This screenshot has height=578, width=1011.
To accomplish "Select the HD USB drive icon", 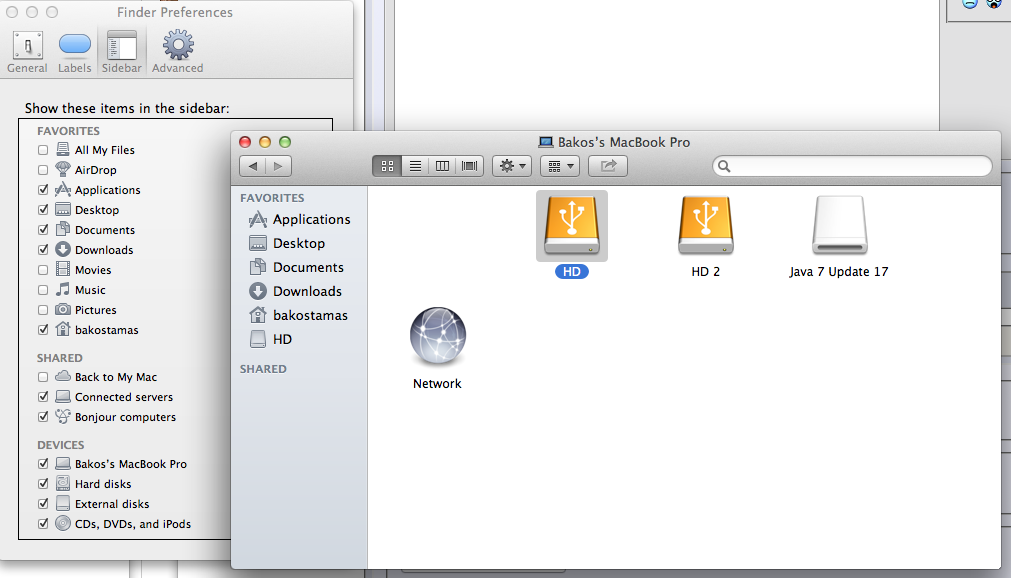I will coord(572,226).
